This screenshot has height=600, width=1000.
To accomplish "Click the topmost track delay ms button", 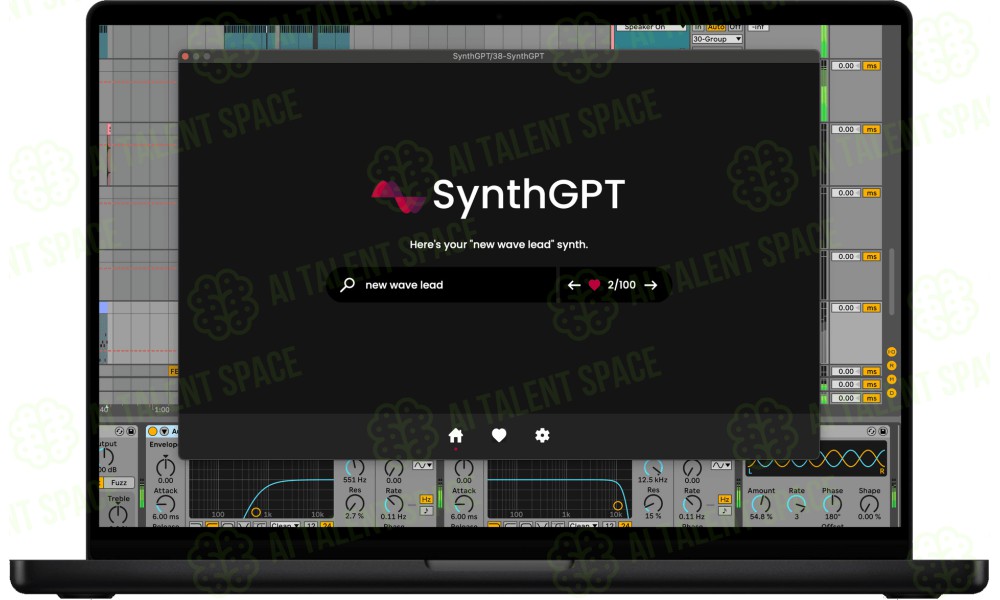I will point(871,66).
